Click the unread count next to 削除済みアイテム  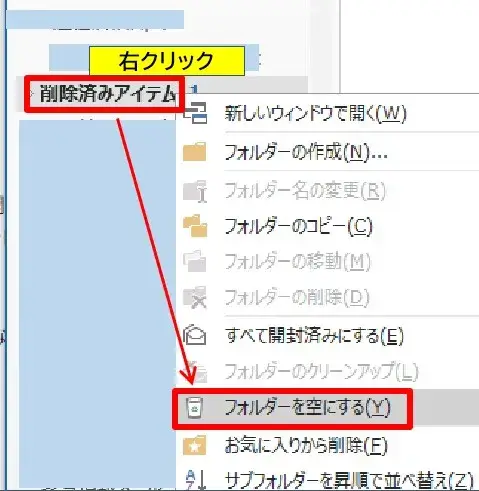(194, 89)
